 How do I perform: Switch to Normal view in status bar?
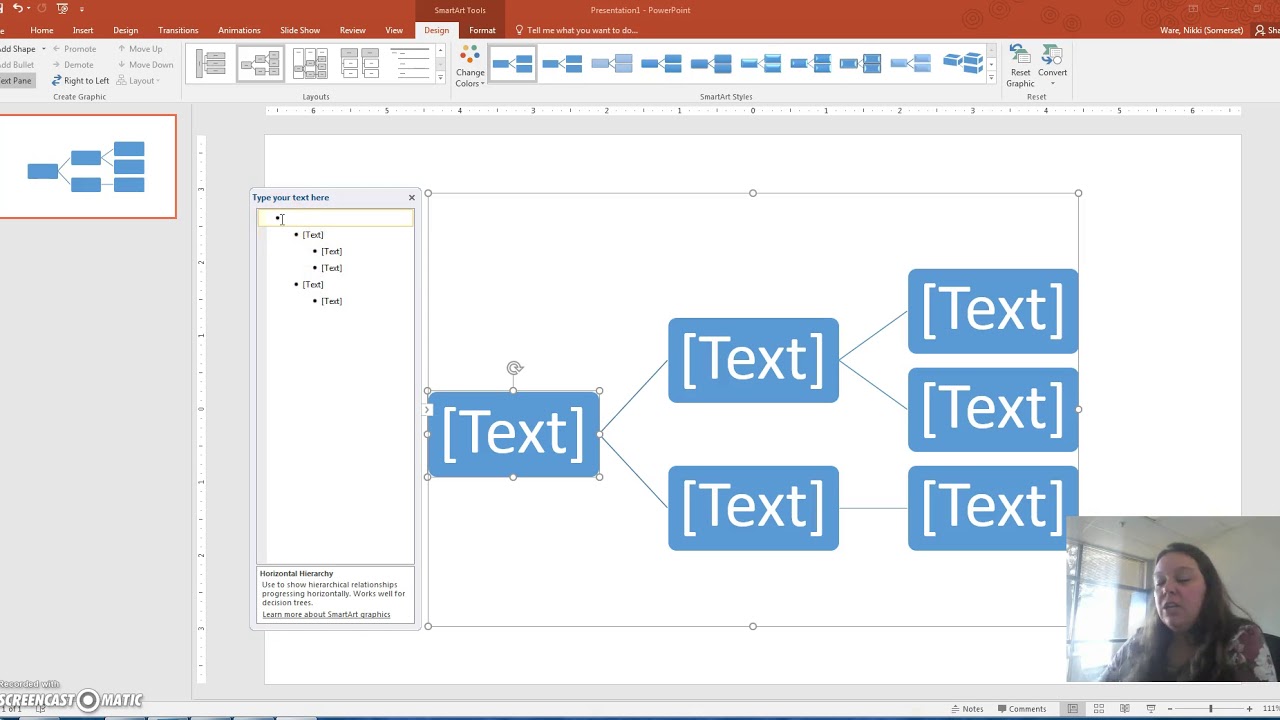1073,709
